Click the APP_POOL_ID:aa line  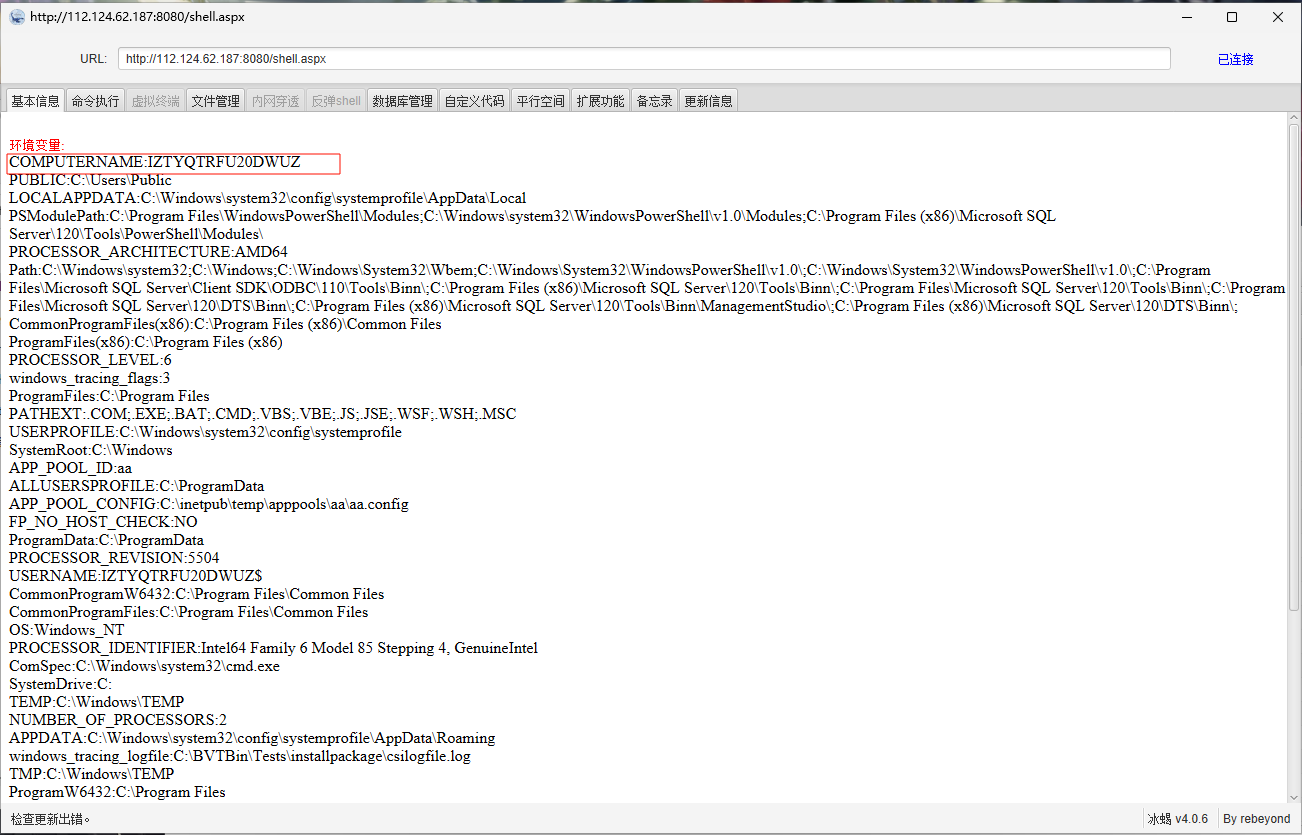(x=70, y=468)
